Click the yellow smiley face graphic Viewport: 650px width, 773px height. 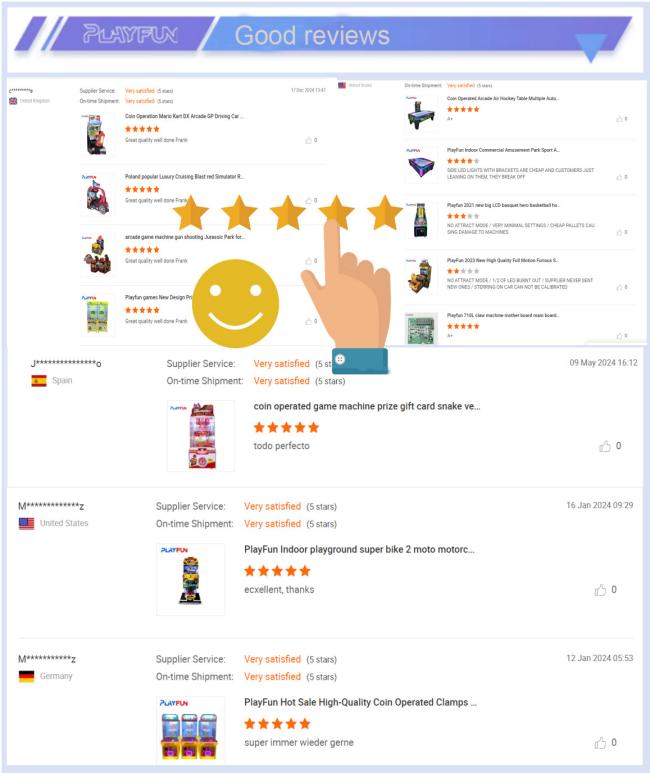pyautogui.click(x=235, y=303)
